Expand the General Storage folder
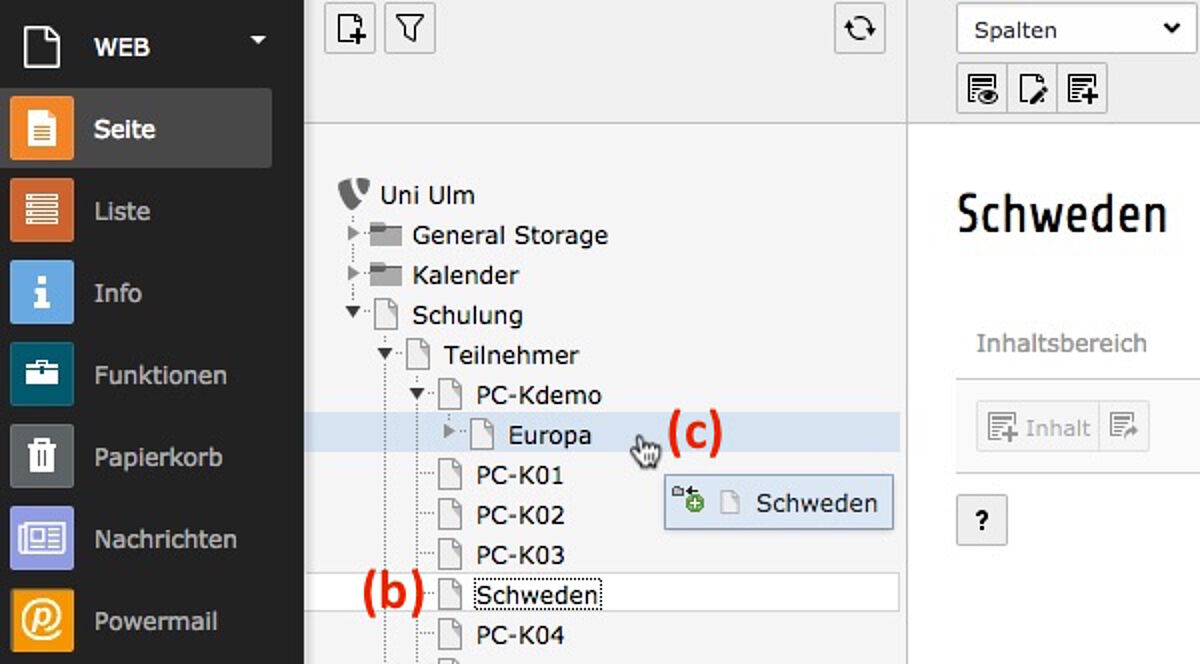 tap(352, 234)
